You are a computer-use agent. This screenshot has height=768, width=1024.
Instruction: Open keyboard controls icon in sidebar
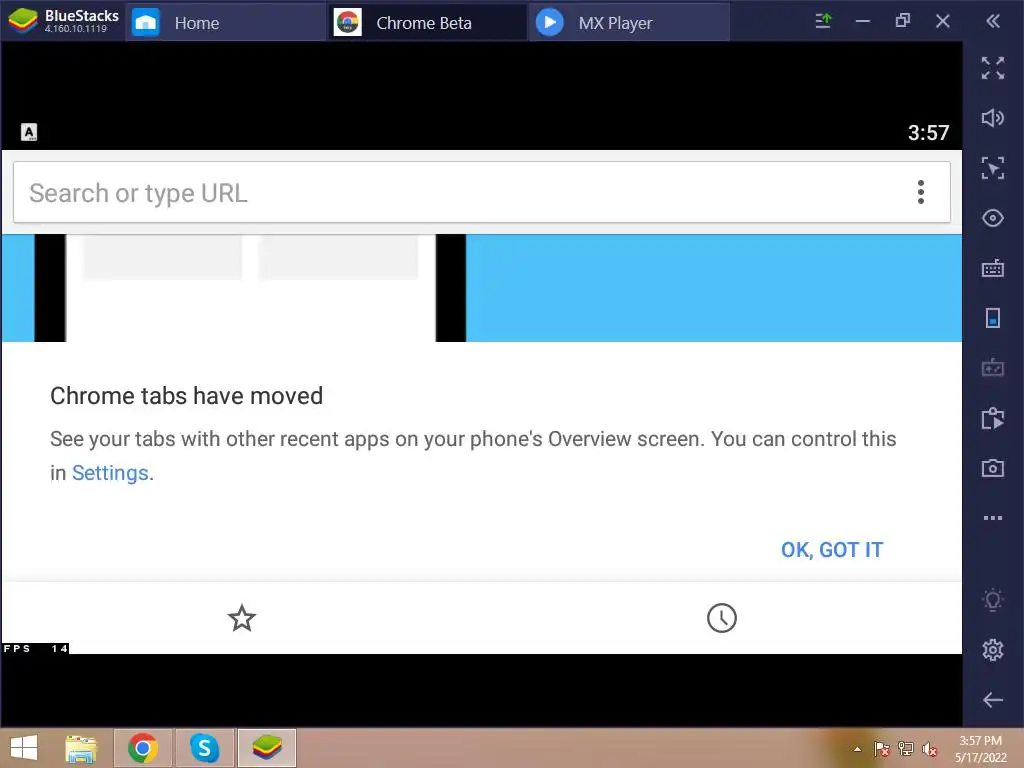(993, 268)
